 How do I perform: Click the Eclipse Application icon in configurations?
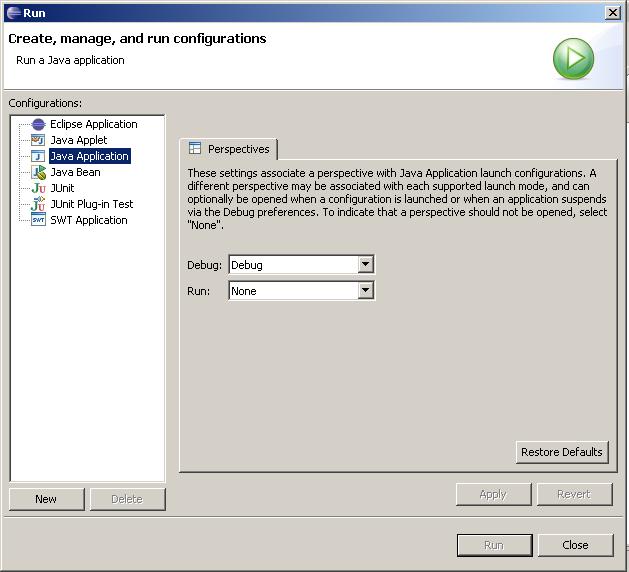38,124
